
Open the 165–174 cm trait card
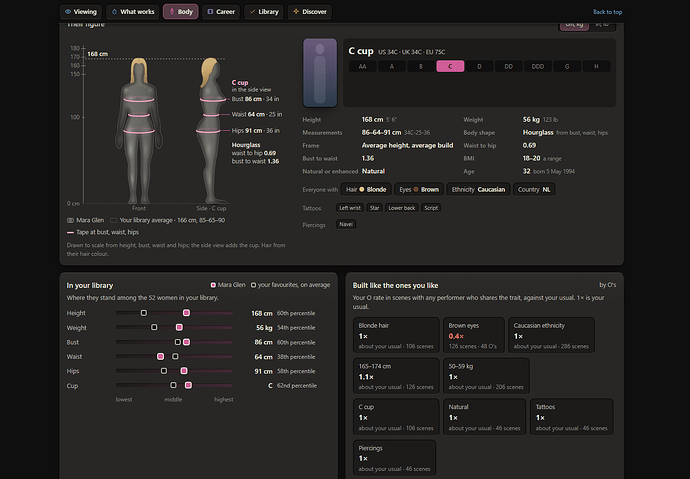tap(396, 376)
